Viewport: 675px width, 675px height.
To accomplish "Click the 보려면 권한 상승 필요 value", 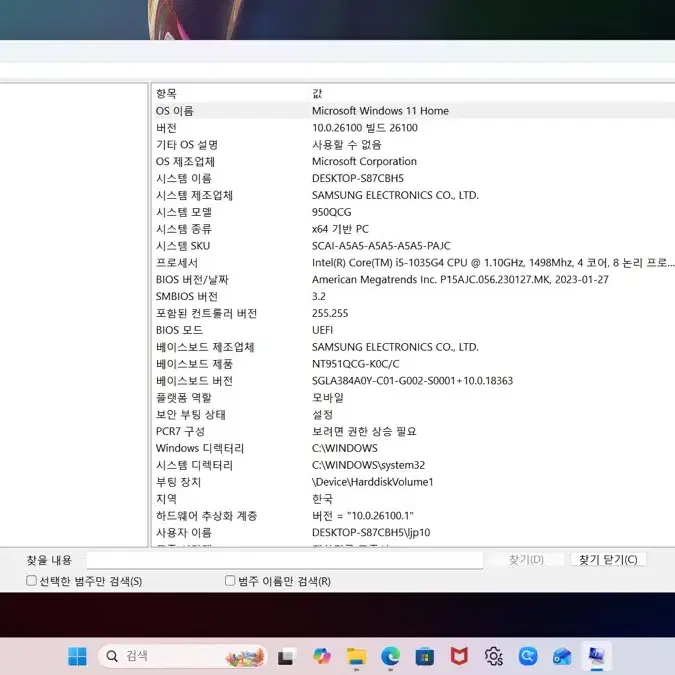I will coord(364,431).
